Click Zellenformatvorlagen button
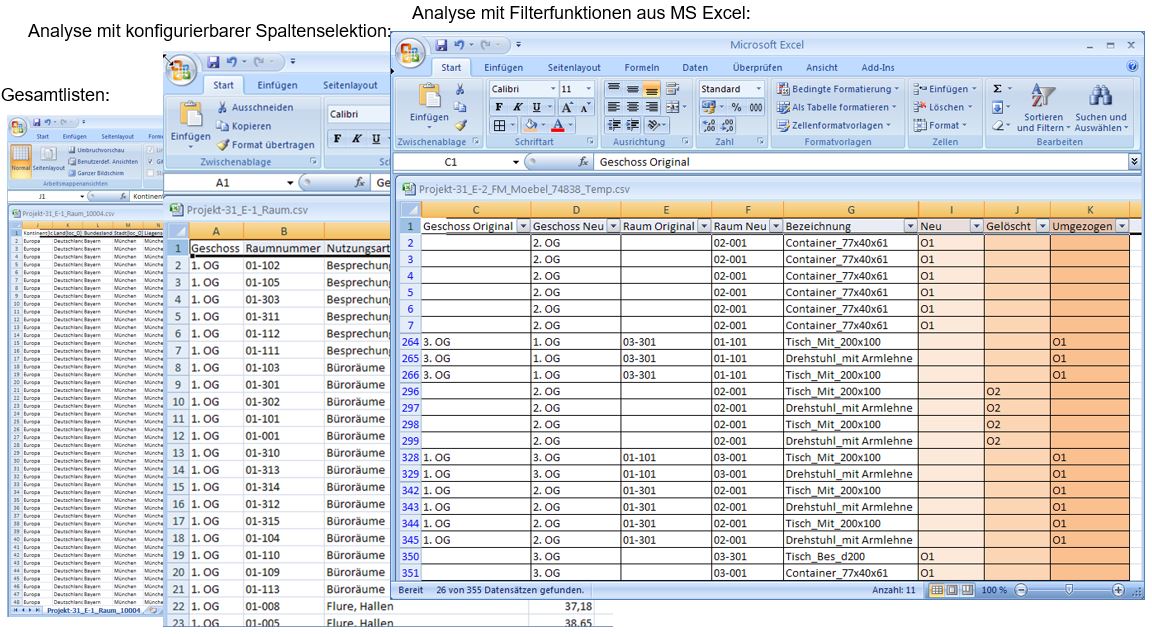Screen dimensions: 1152x634 (834, 126)
